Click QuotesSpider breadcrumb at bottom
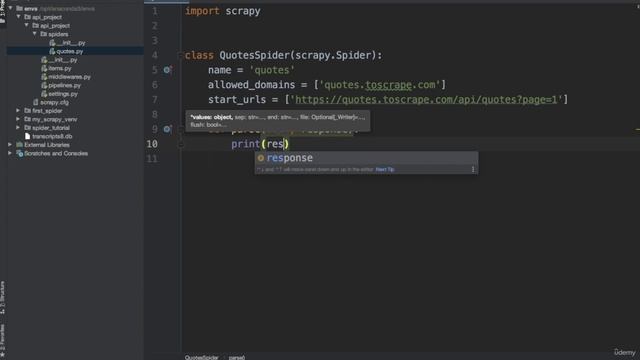 click(x=202, y=357)
